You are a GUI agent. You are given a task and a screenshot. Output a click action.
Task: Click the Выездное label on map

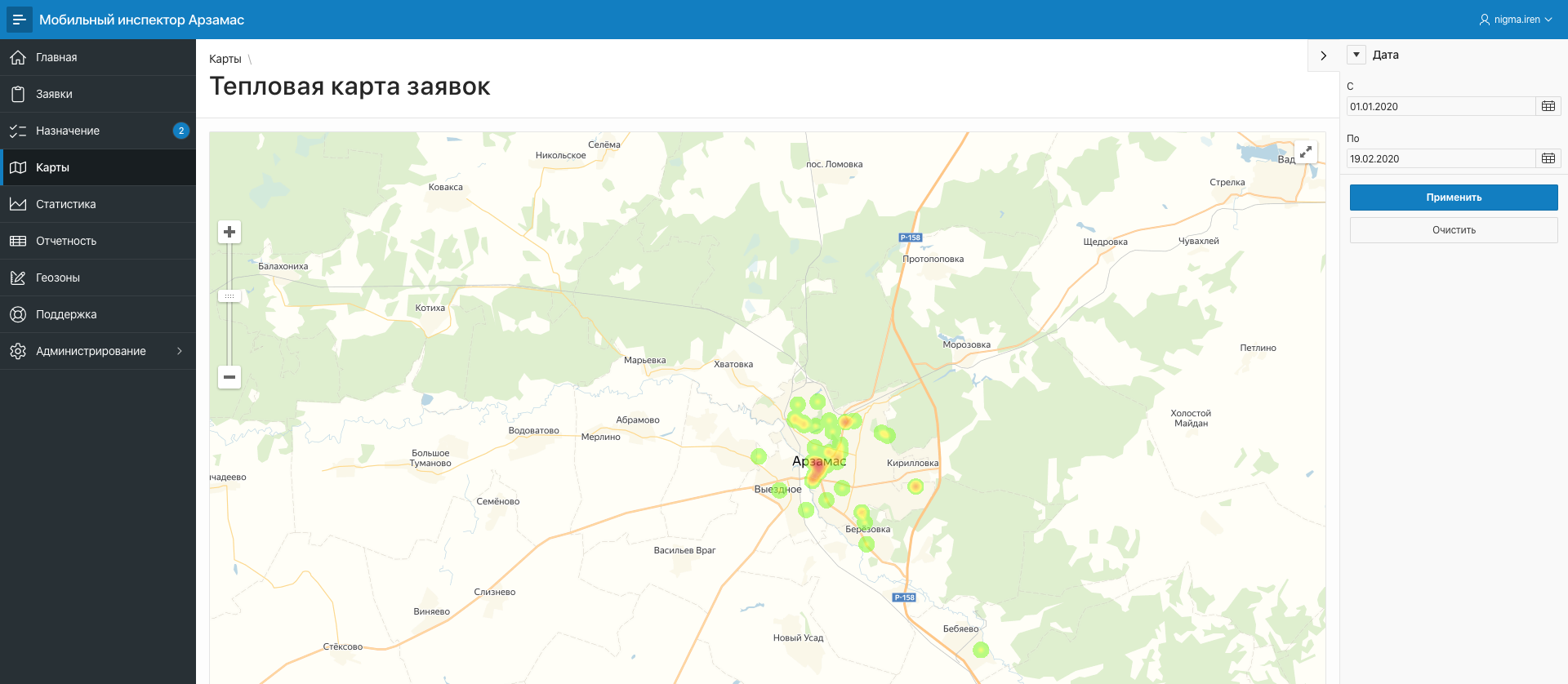pyautogui.click(x=778, y=489)
